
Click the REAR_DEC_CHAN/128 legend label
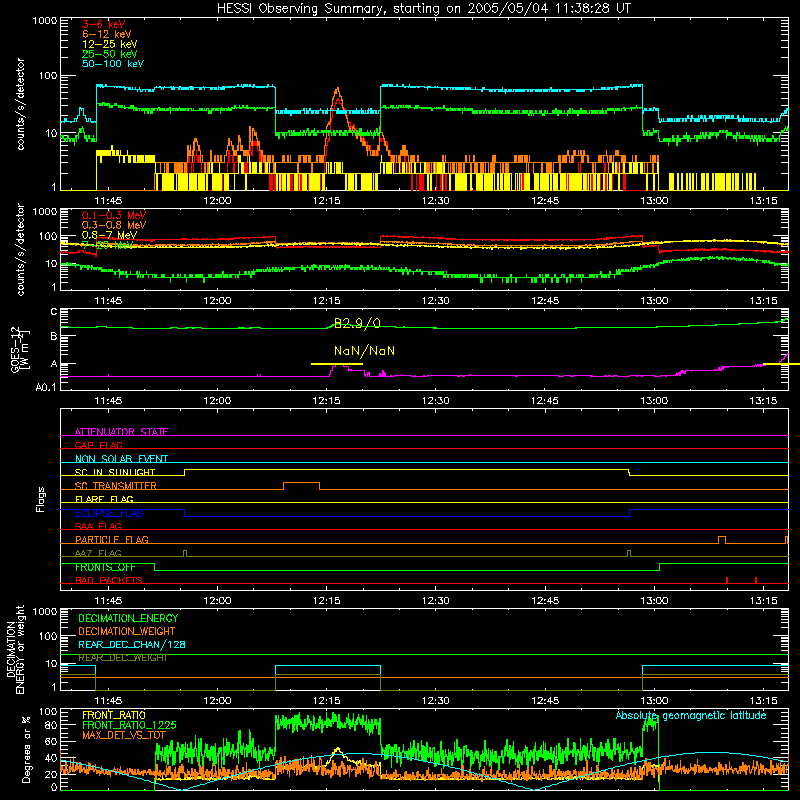click(x=132, y=644)
